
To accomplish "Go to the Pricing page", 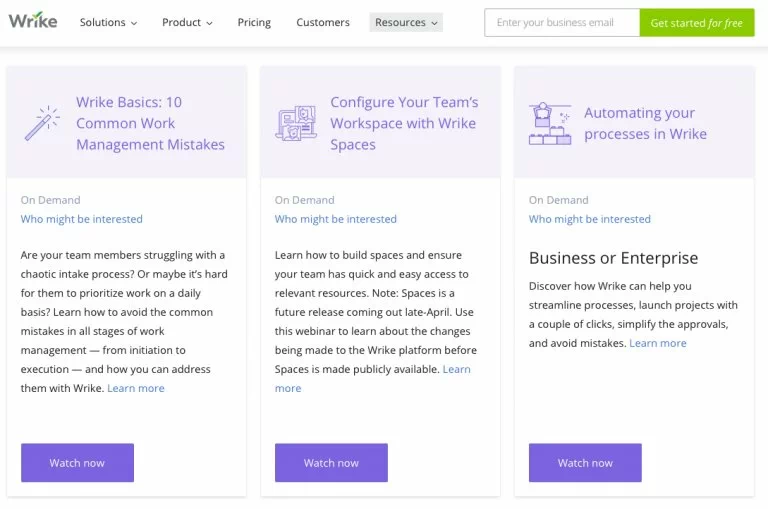I will [254, 22].
